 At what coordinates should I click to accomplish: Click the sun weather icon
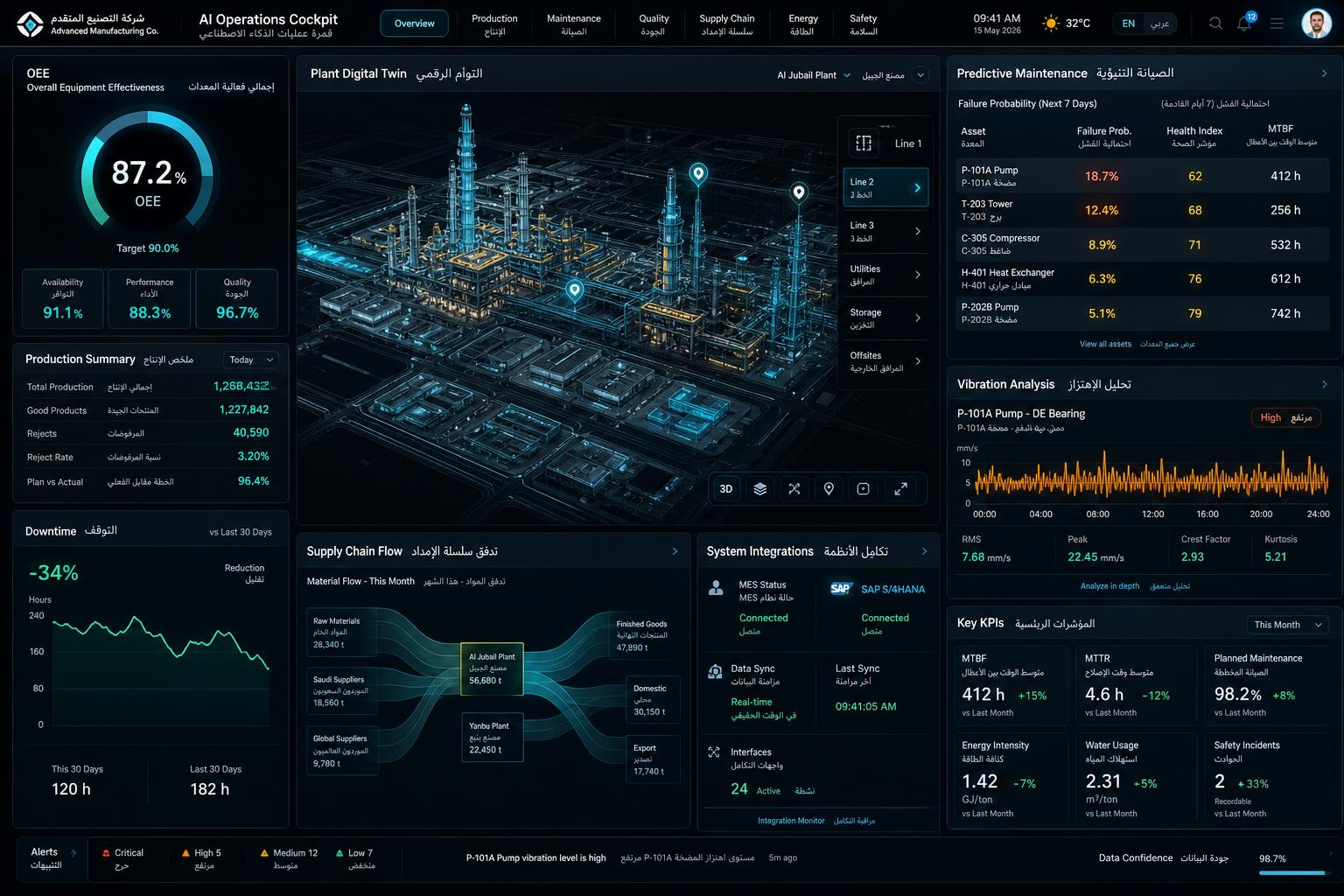[x=1051, y=24]
